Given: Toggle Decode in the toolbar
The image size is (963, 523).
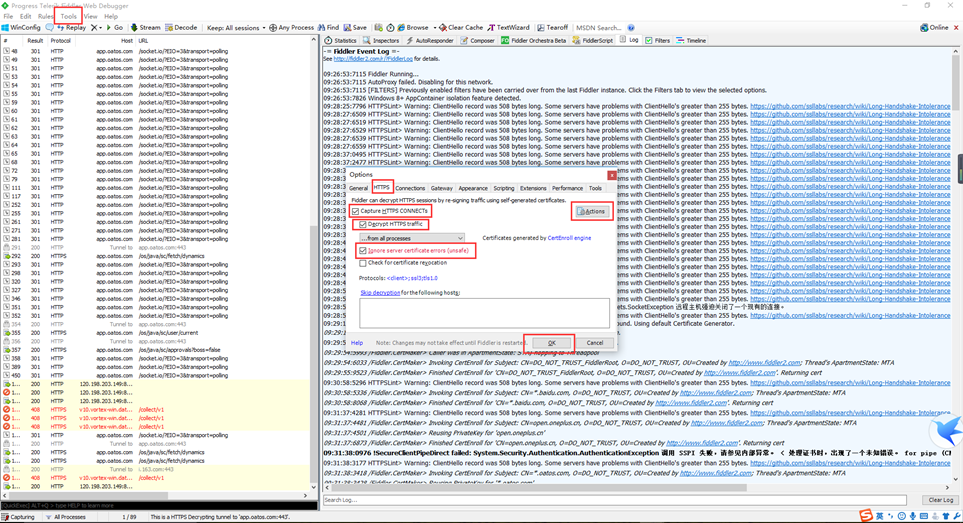Looking at the screenshot, I should click(181, 28).
